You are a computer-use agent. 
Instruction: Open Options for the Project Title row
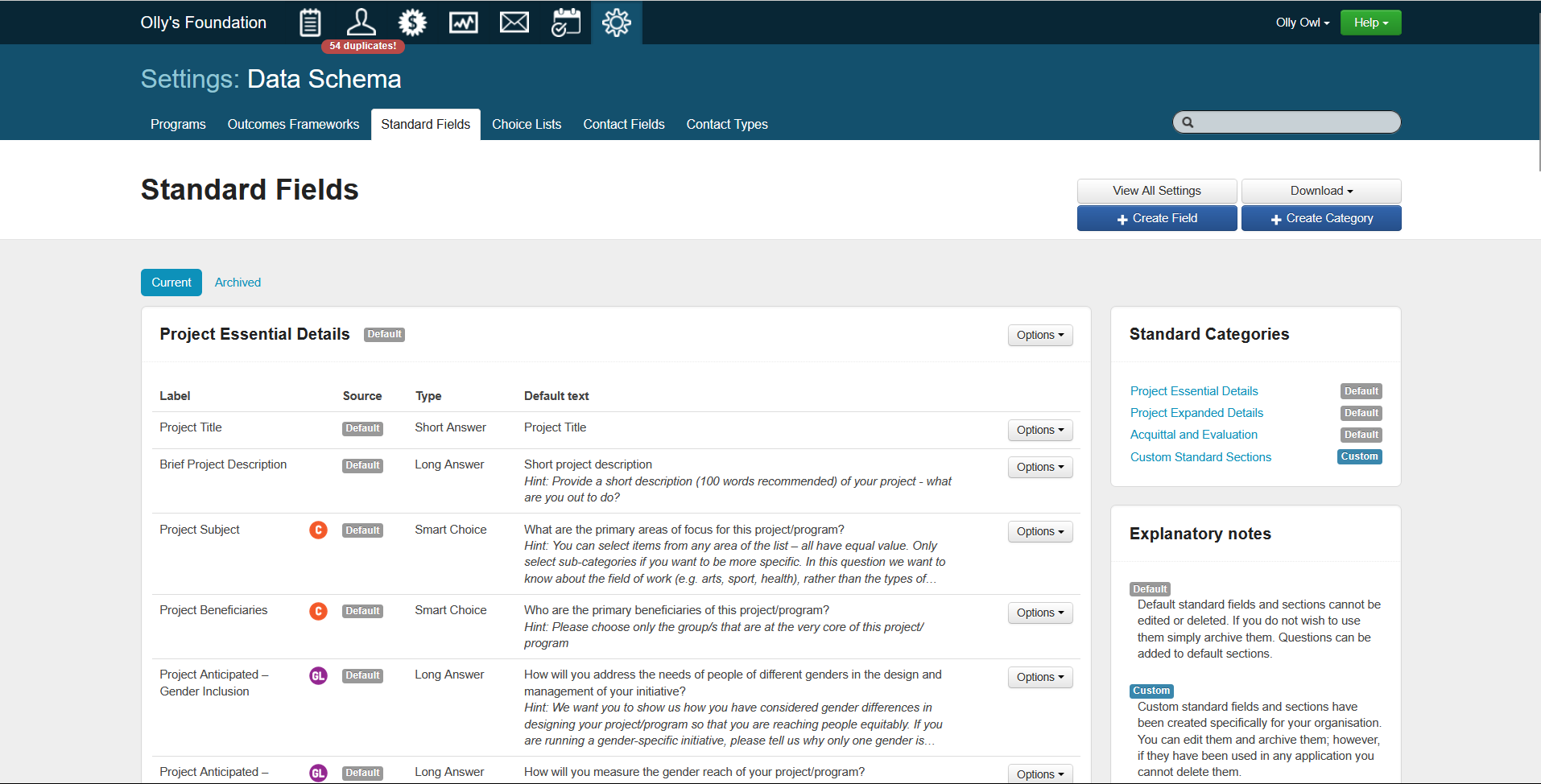pos(1039,430)
